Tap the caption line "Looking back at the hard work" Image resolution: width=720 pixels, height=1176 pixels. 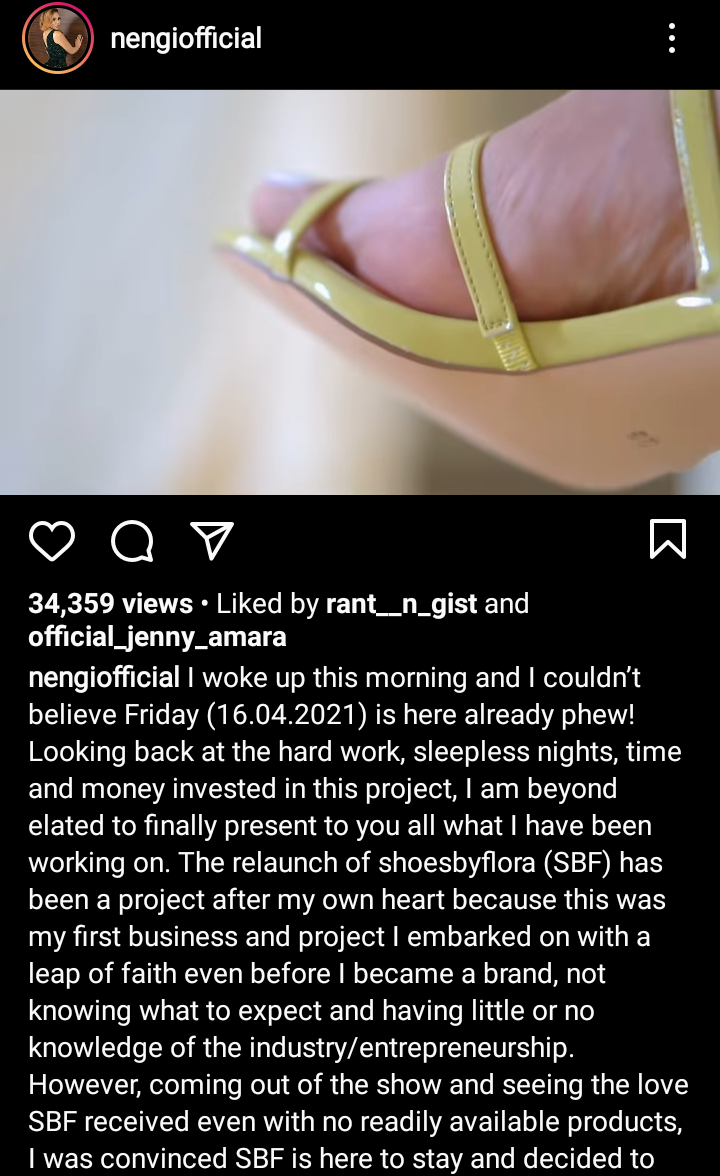(x=355, y=752)
